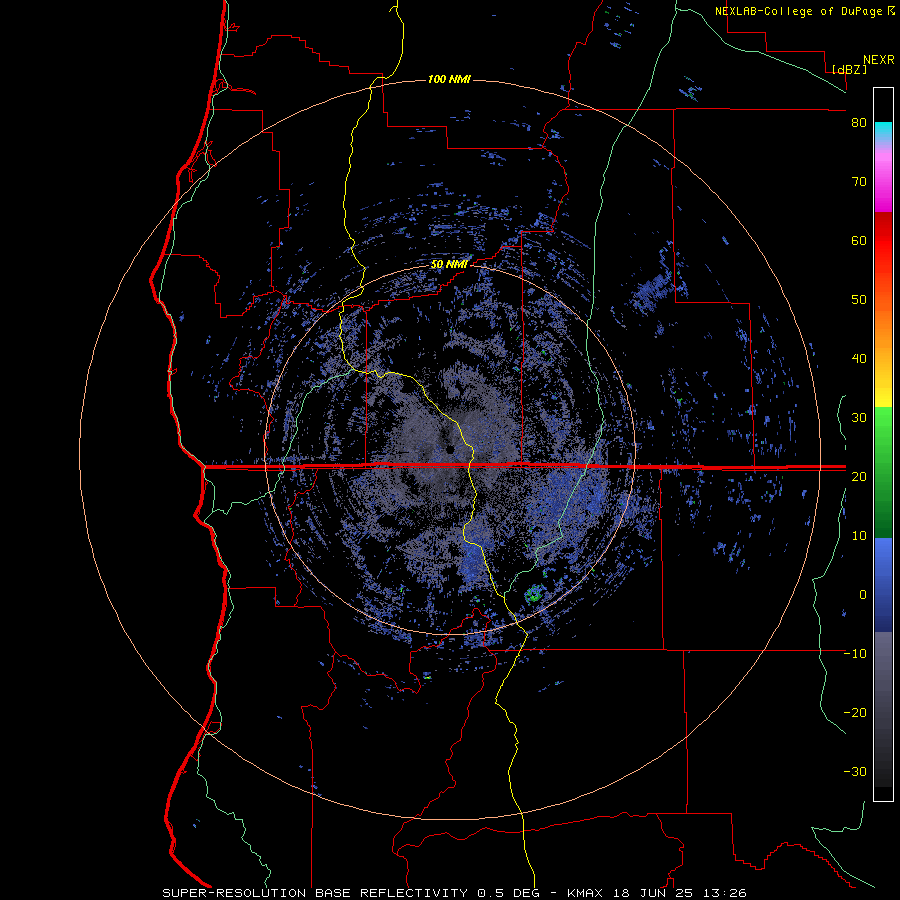Click the -10 dBZ scale value
This screenshot has height=900, width=900.
point(855,654)
